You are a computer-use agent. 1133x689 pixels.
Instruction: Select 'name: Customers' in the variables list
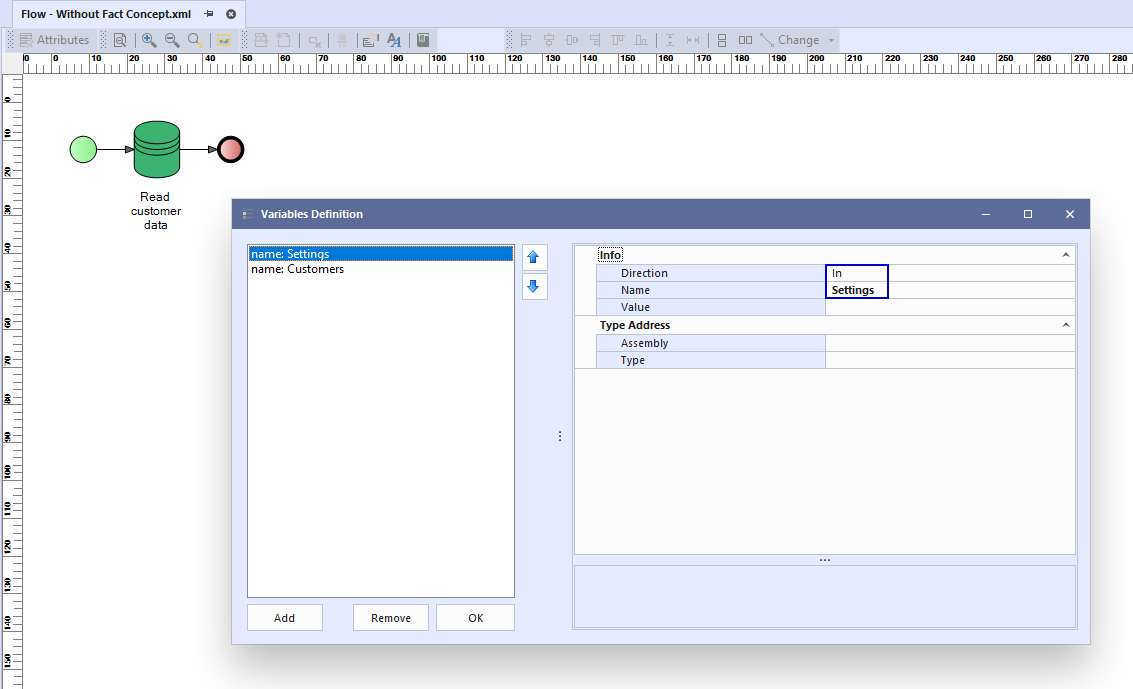point(381,269)
